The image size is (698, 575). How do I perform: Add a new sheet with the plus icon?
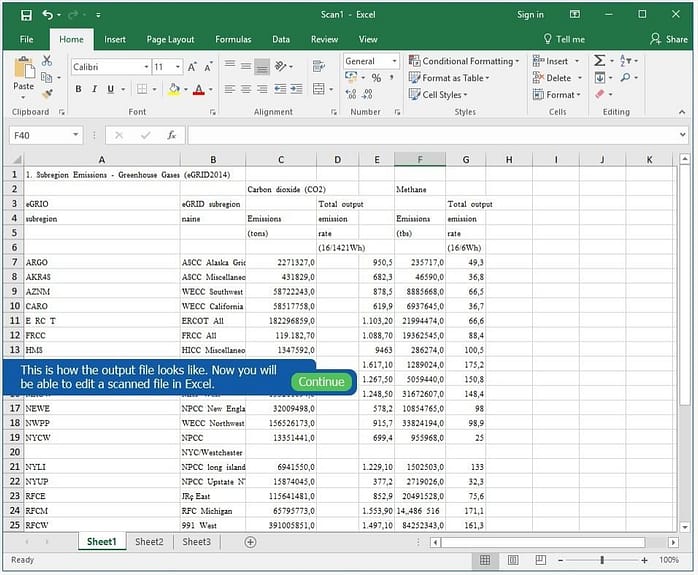250,542
